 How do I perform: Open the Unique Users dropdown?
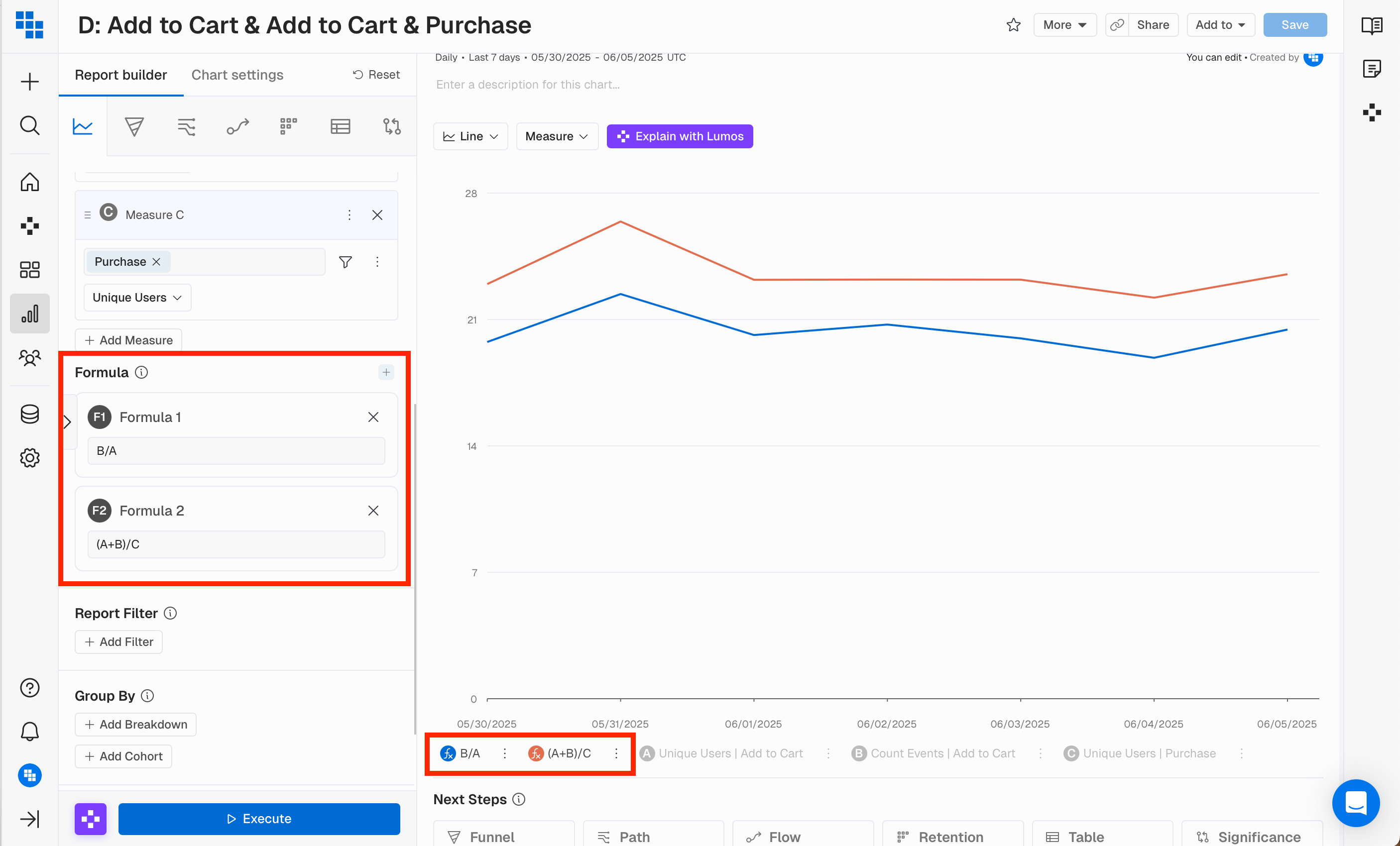tap(137, 298)
